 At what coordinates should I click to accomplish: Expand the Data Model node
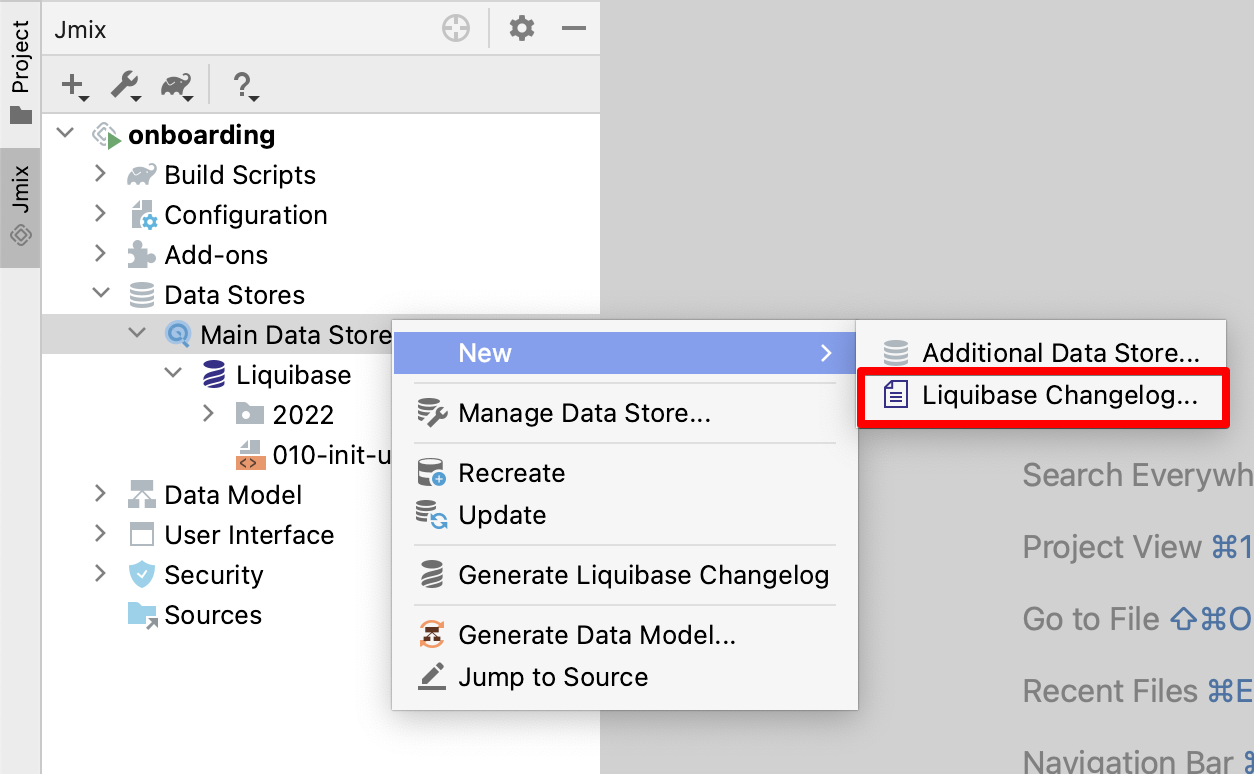(x=100, y=494)
